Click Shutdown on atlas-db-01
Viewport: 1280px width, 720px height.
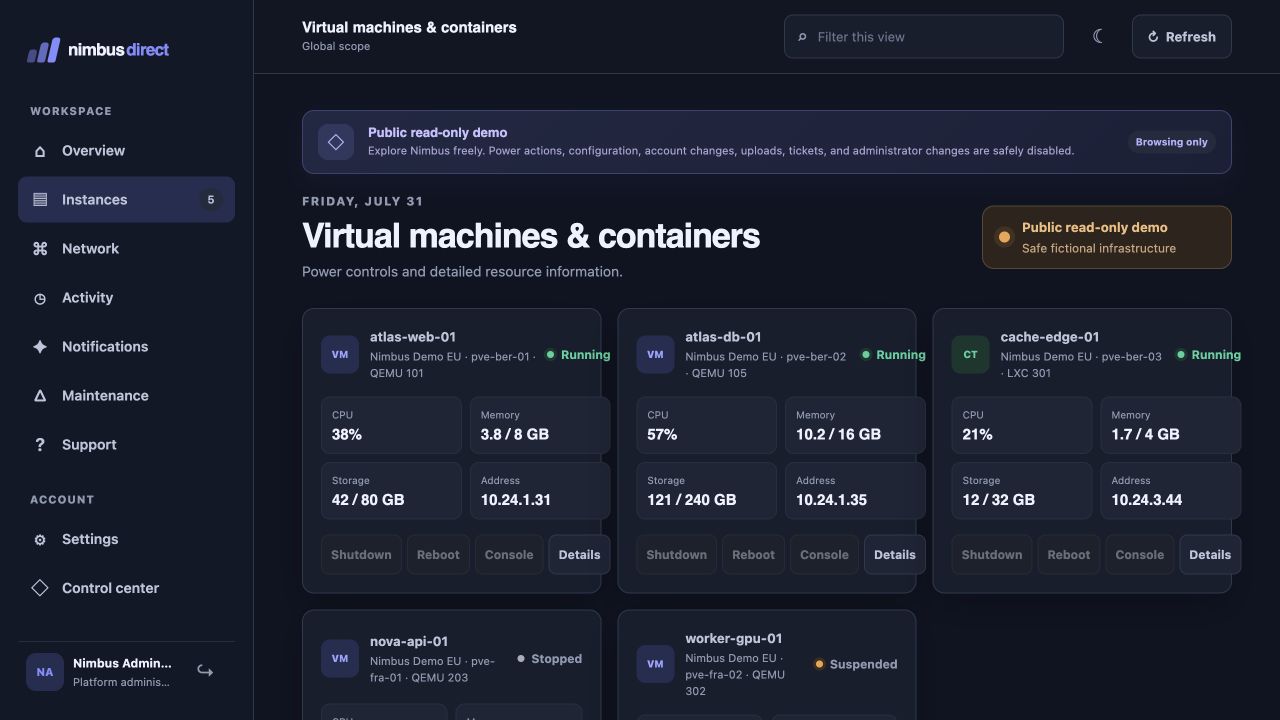click(x=676, y=555)
